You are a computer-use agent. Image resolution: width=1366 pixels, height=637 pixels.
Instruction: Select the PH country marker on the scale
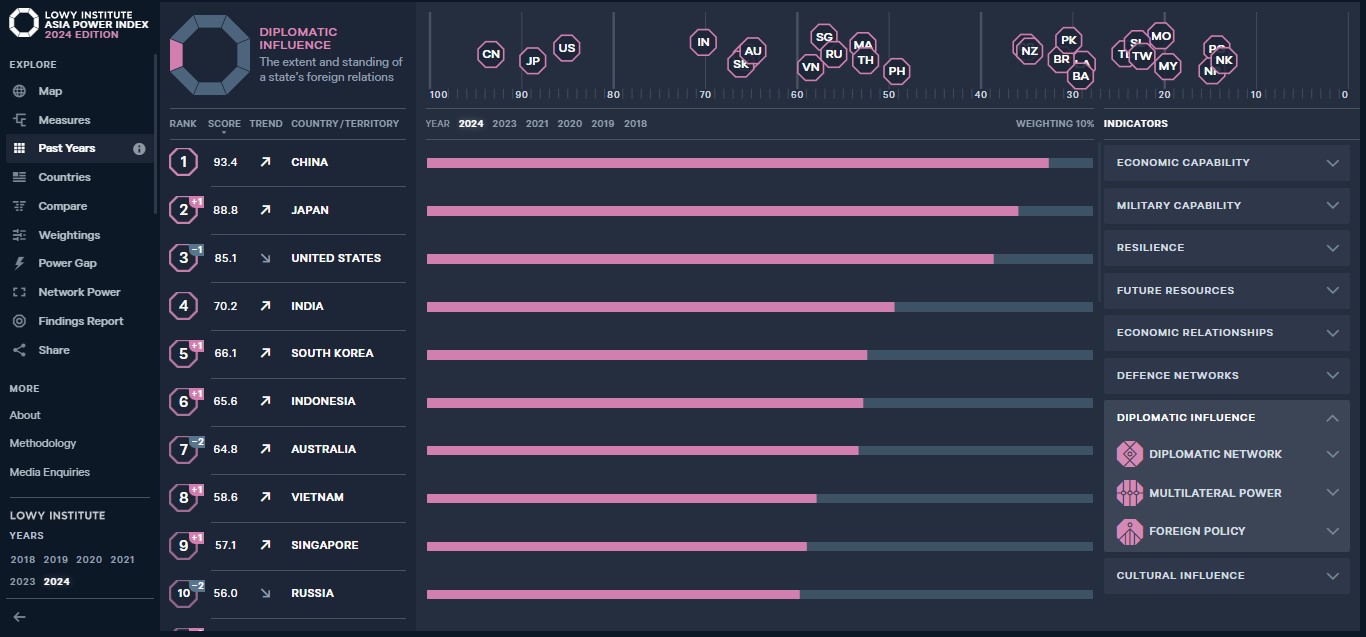click(x=897, y=71)
